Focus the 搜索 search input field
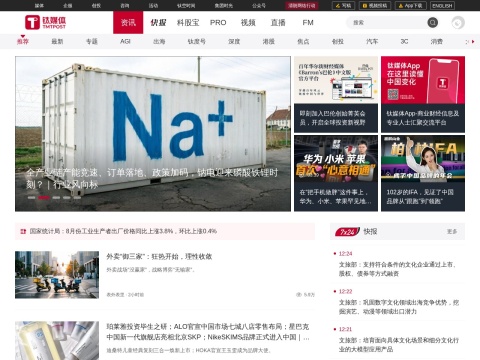Viewport: 480px width, 360px height. coord(387,22)
